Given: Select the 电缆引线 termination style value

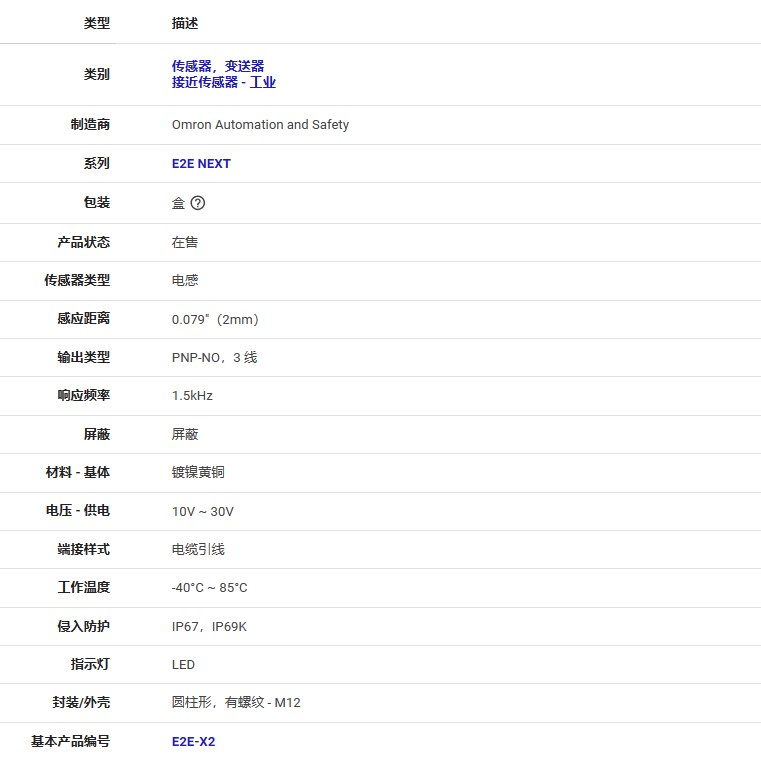Looking at the screenshot, I should (198, 549).
